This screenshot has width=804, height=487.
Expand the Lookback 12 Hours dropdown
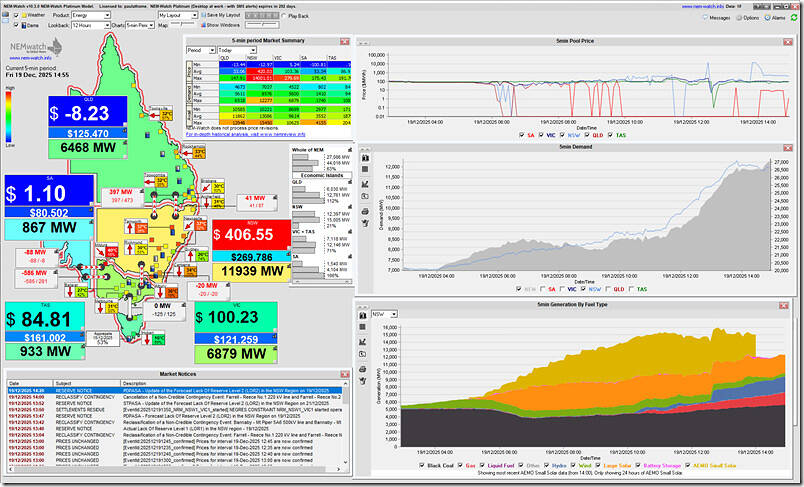[x=106, y=26]
